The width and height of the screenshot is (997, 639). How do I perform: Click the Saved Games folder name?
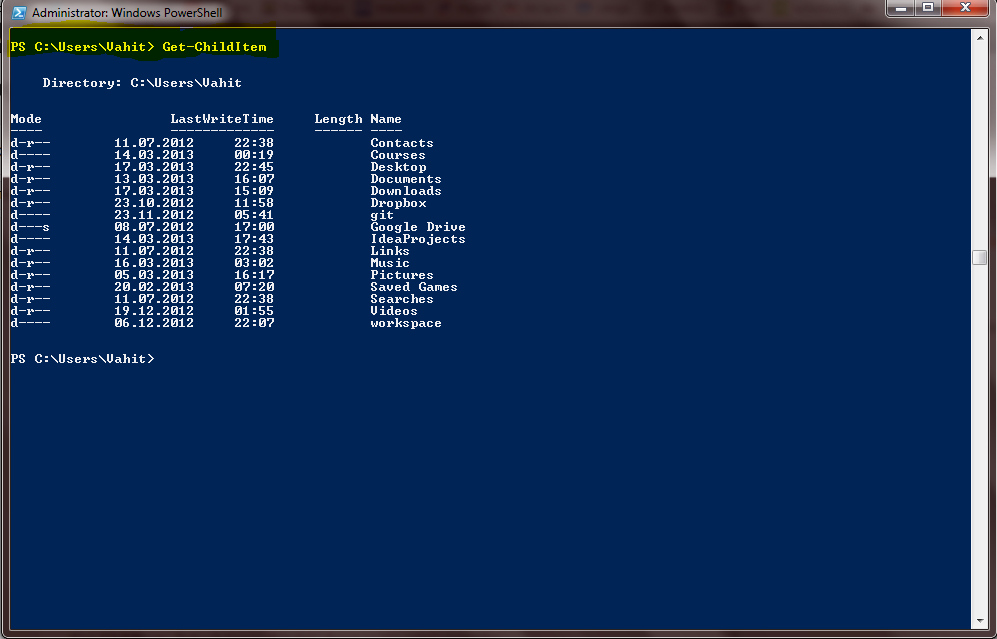click(x=414, y=287)
